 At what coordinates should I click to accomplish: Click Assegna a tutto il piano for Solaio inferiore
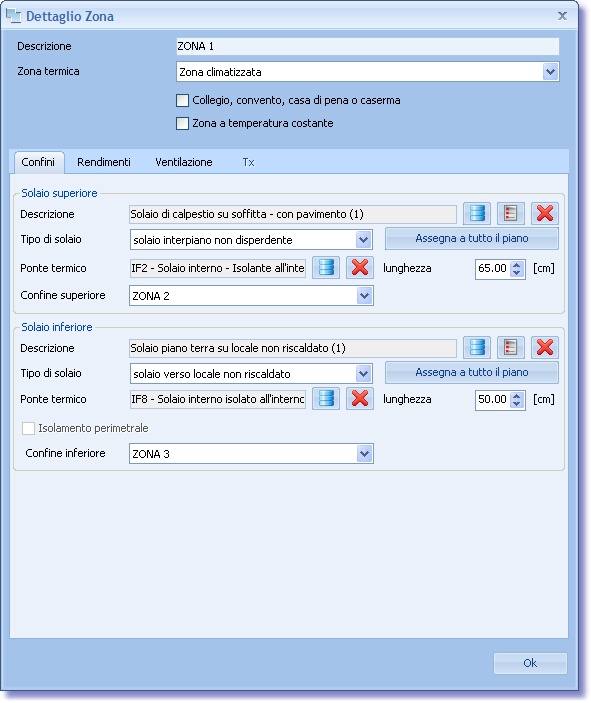(472, 373)
